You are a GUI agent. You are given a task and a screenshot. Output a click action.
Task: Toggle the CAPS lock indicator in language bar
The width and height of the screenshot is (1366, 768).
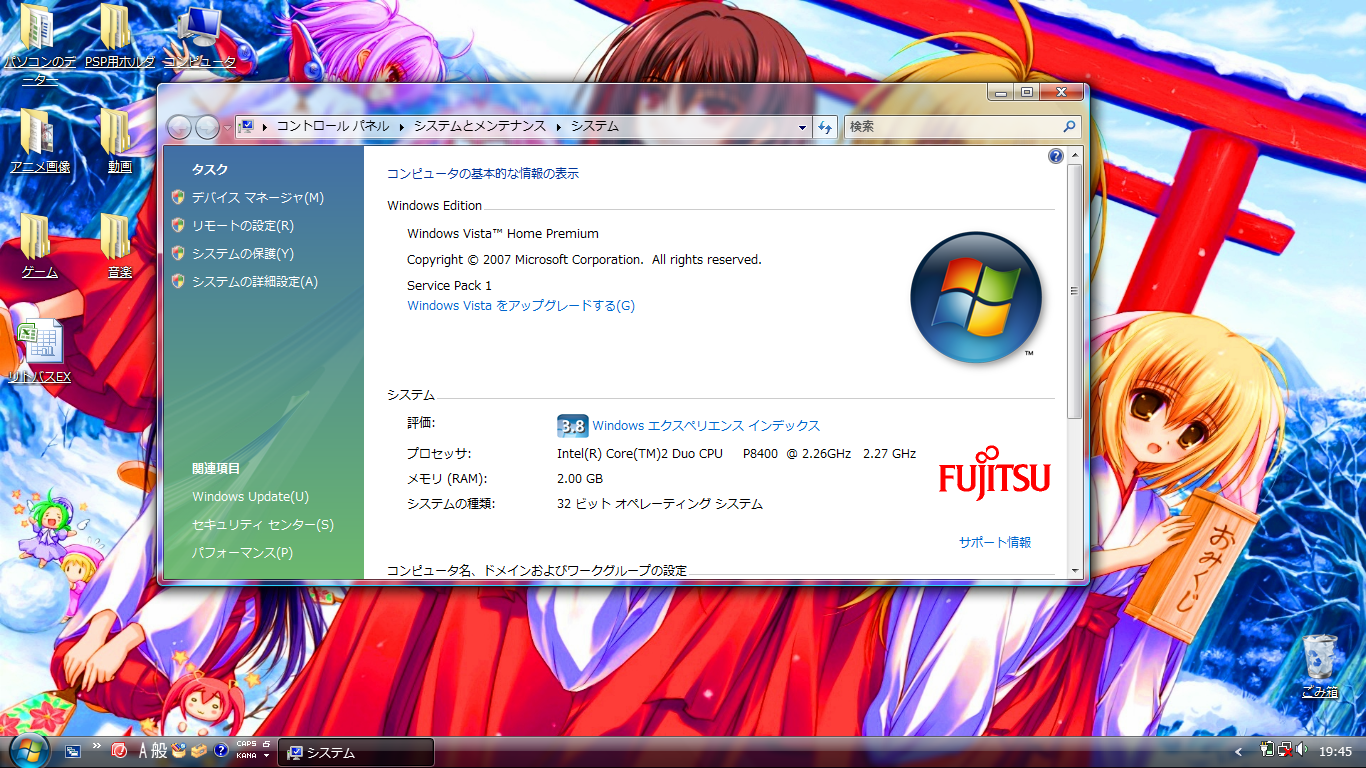click(x=246, y=744)
